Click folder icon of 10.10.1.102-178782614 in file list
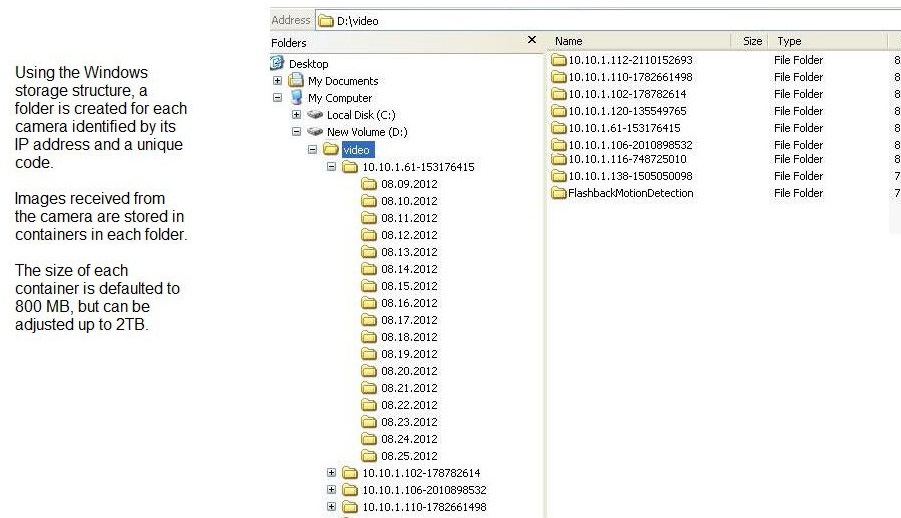Image resolution: width=901 pixels, height=518 pixels. (559, 94)
